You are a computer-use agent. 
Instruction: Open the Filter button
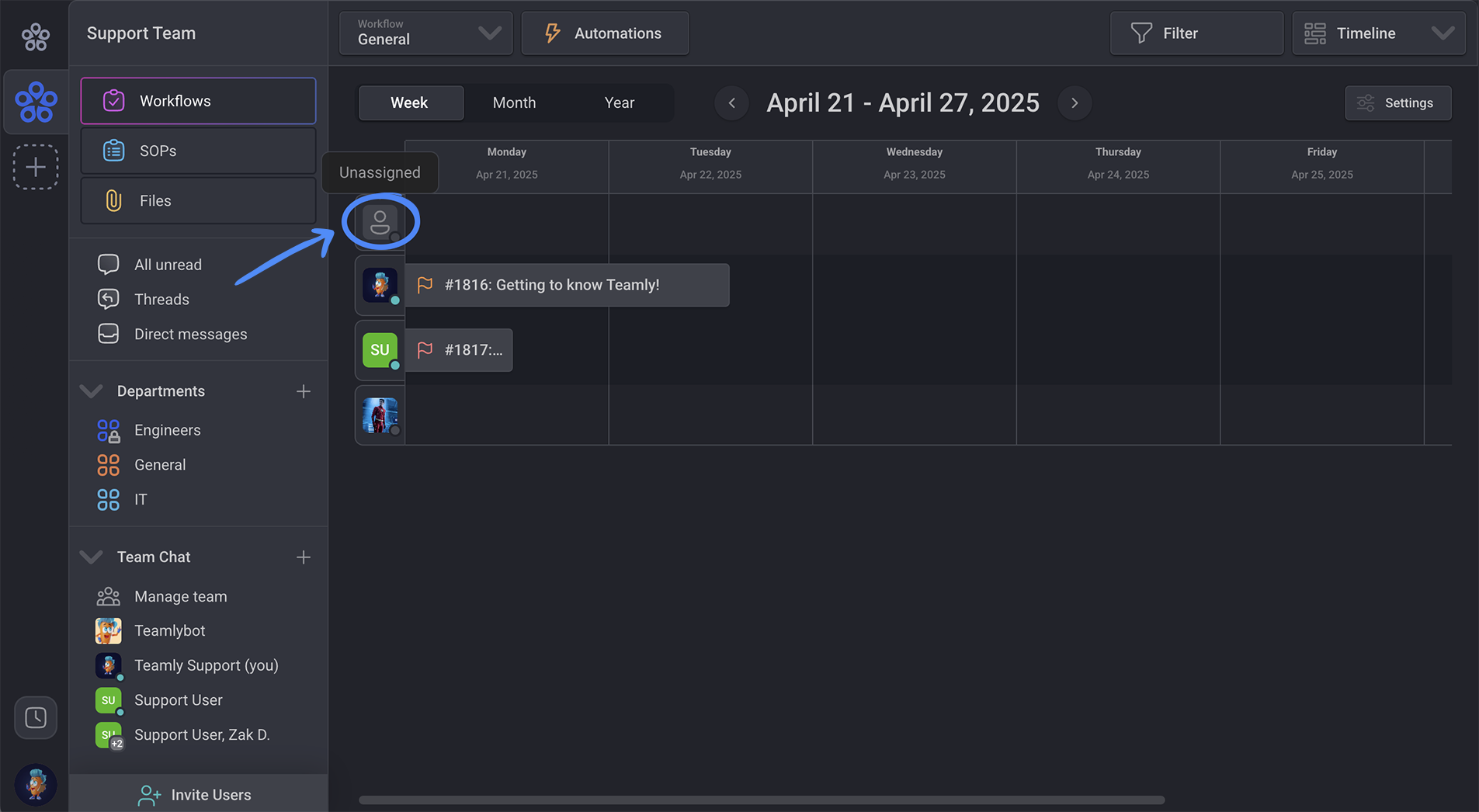click(1196, 33)
